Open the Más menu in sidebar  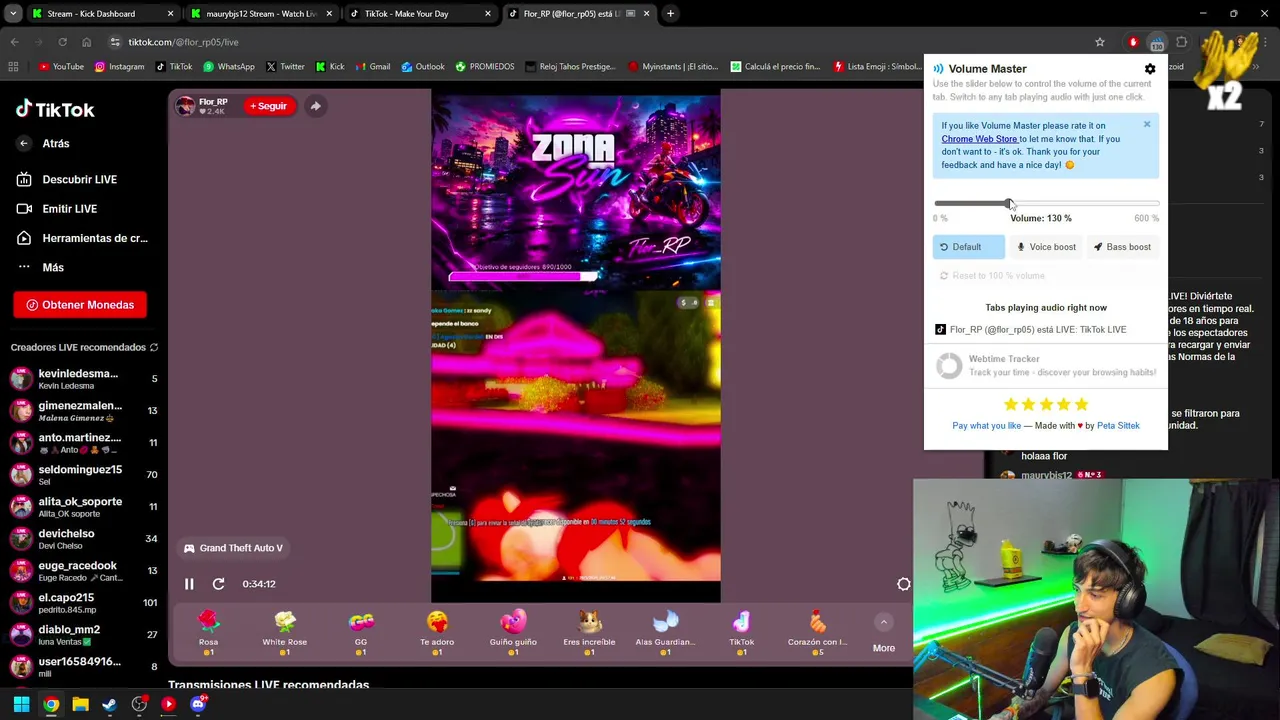(40, 267)
